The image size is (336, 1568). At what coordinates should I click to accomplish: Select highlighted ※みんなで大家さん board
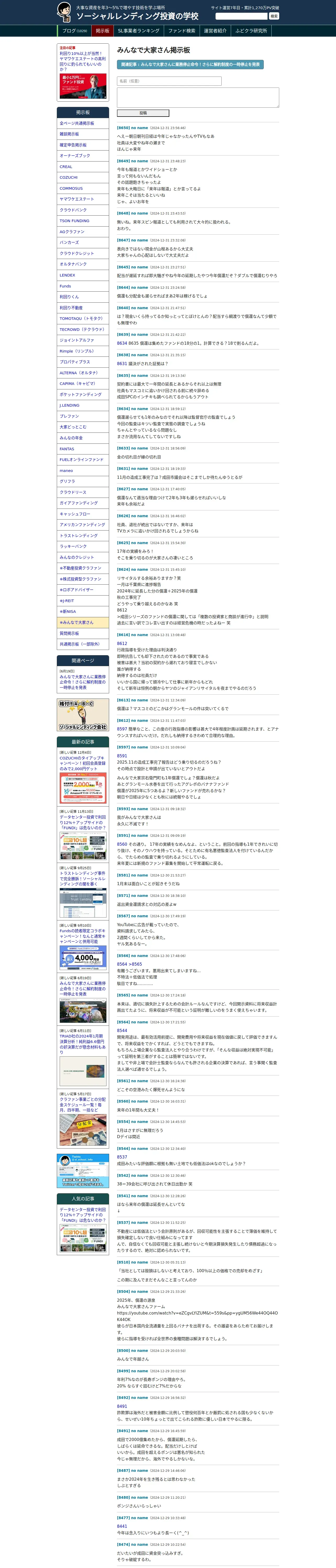point(83,623)
